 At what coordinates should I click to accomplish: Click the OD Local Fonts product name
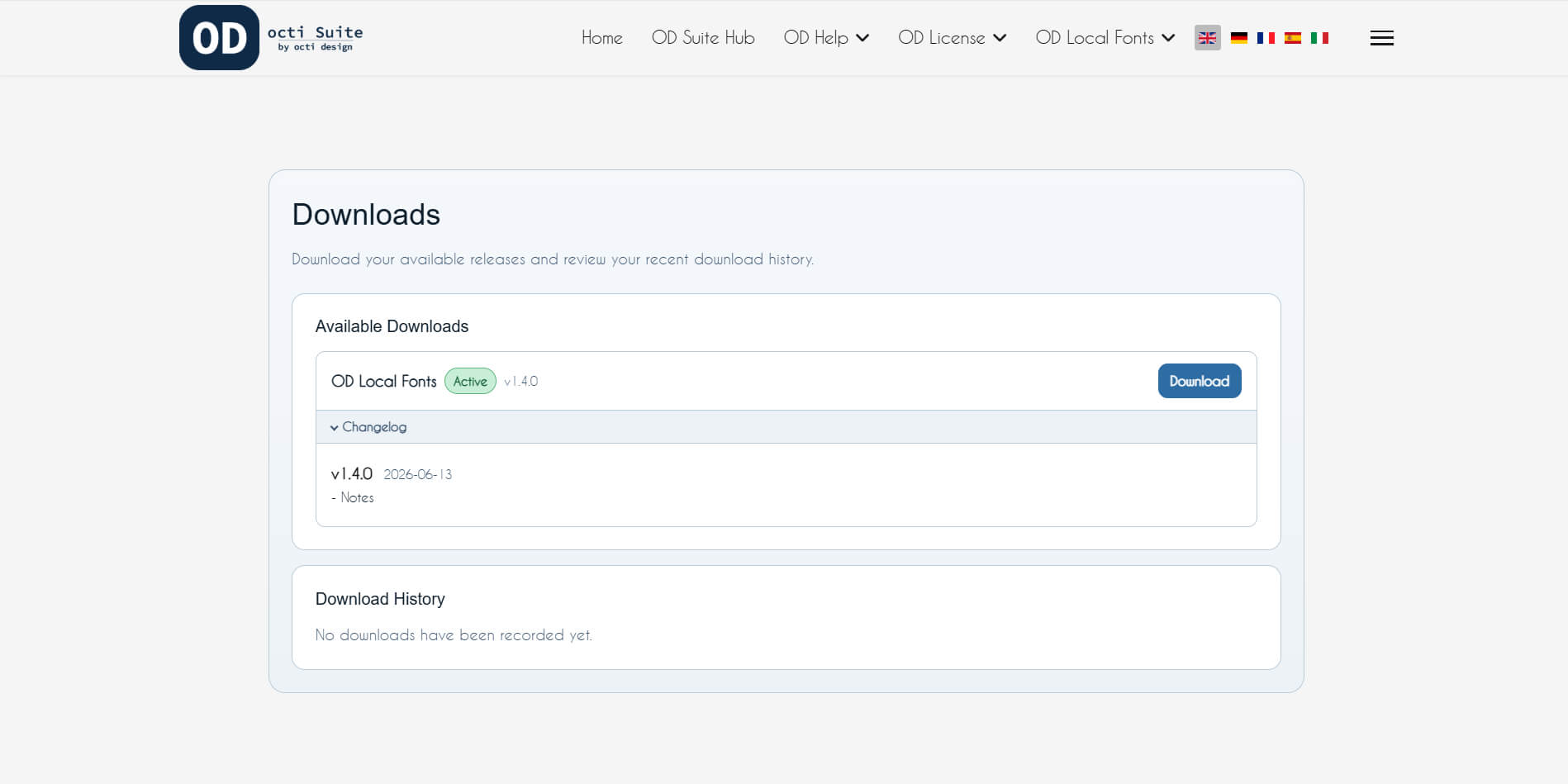pyautogui.click(x=383, y=381)
